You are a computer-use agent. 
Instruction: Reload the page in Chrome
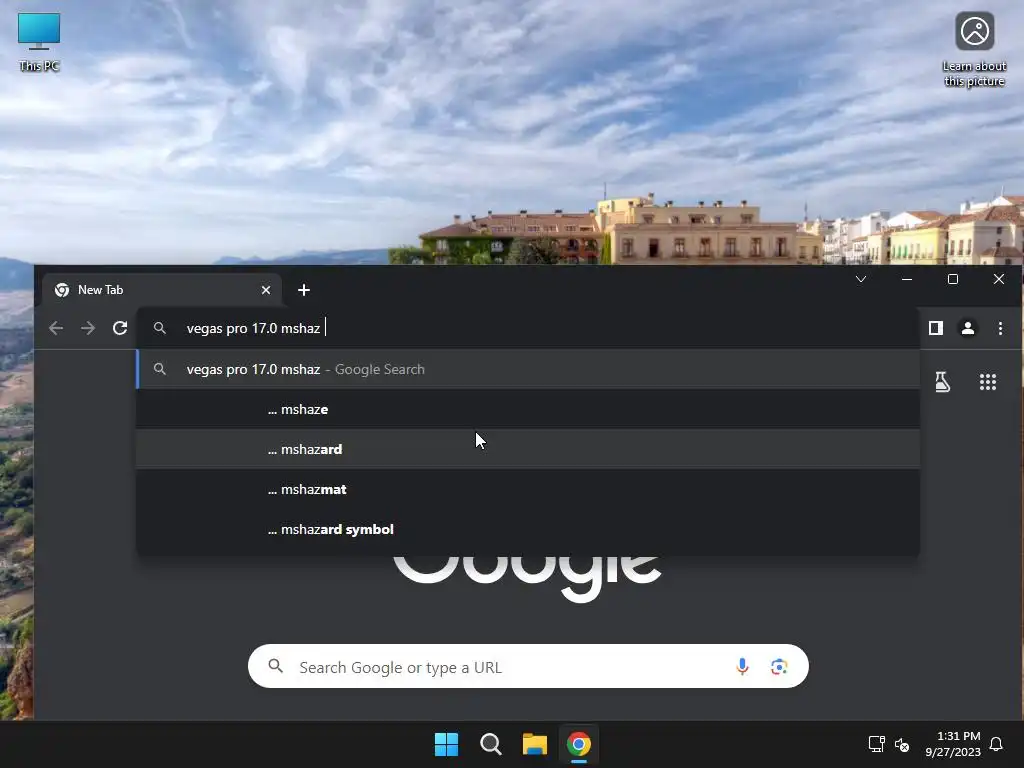[x=120, y=328]
